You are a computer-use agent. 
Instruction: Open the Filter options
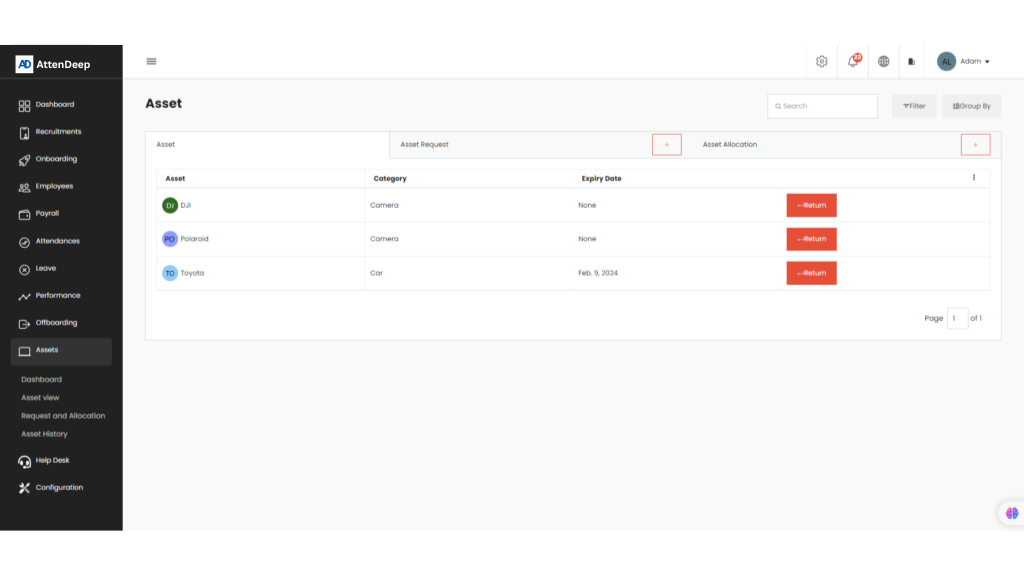(914, 106)
